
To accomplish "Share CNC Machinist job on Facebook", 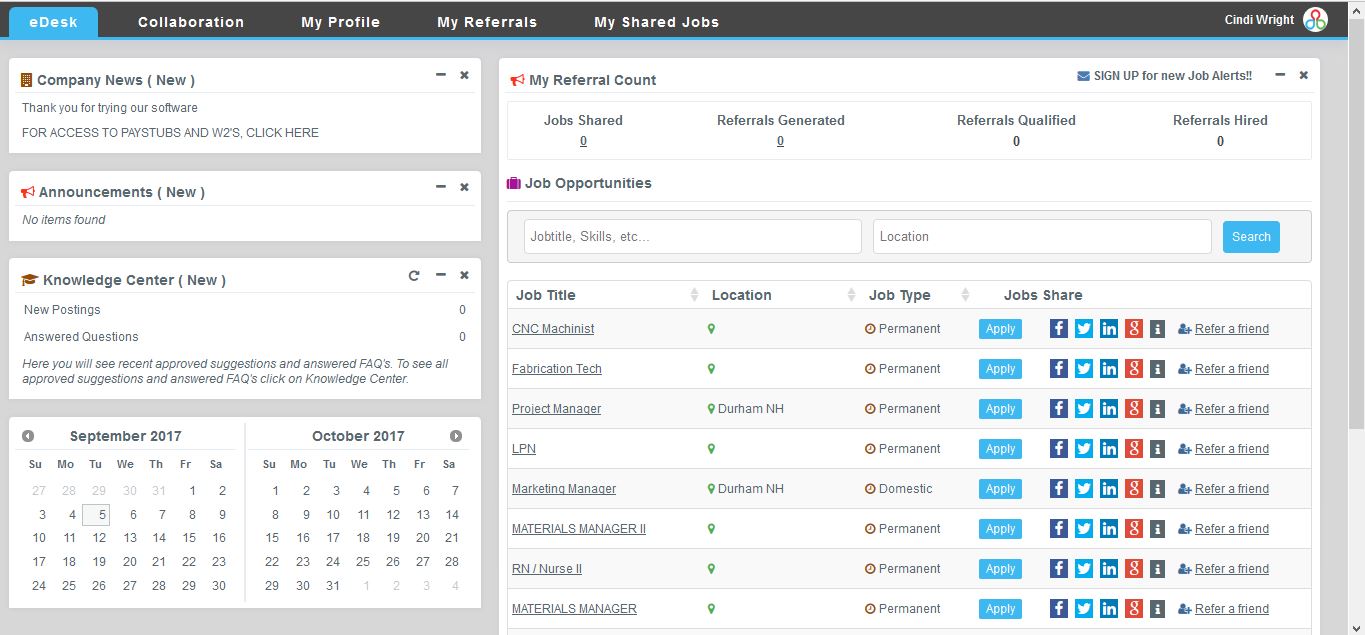I will coord(1059,329).
